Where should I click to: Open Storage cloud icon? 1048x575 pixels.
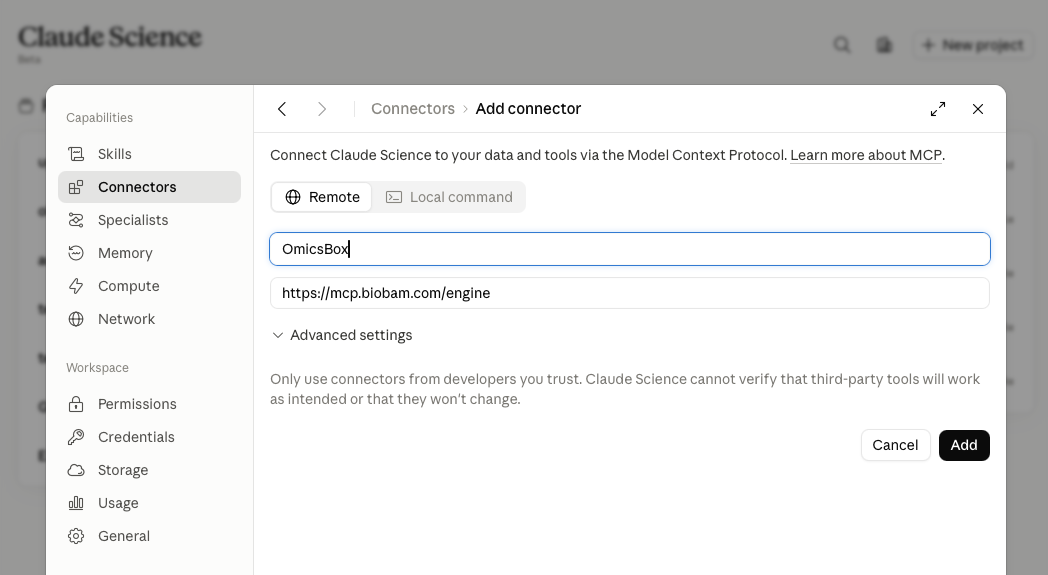76,470
